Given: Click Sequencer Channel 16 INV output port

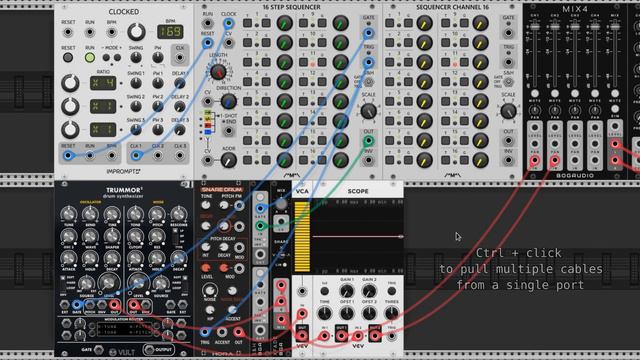Looking at the screenshot, I should 508,160.
